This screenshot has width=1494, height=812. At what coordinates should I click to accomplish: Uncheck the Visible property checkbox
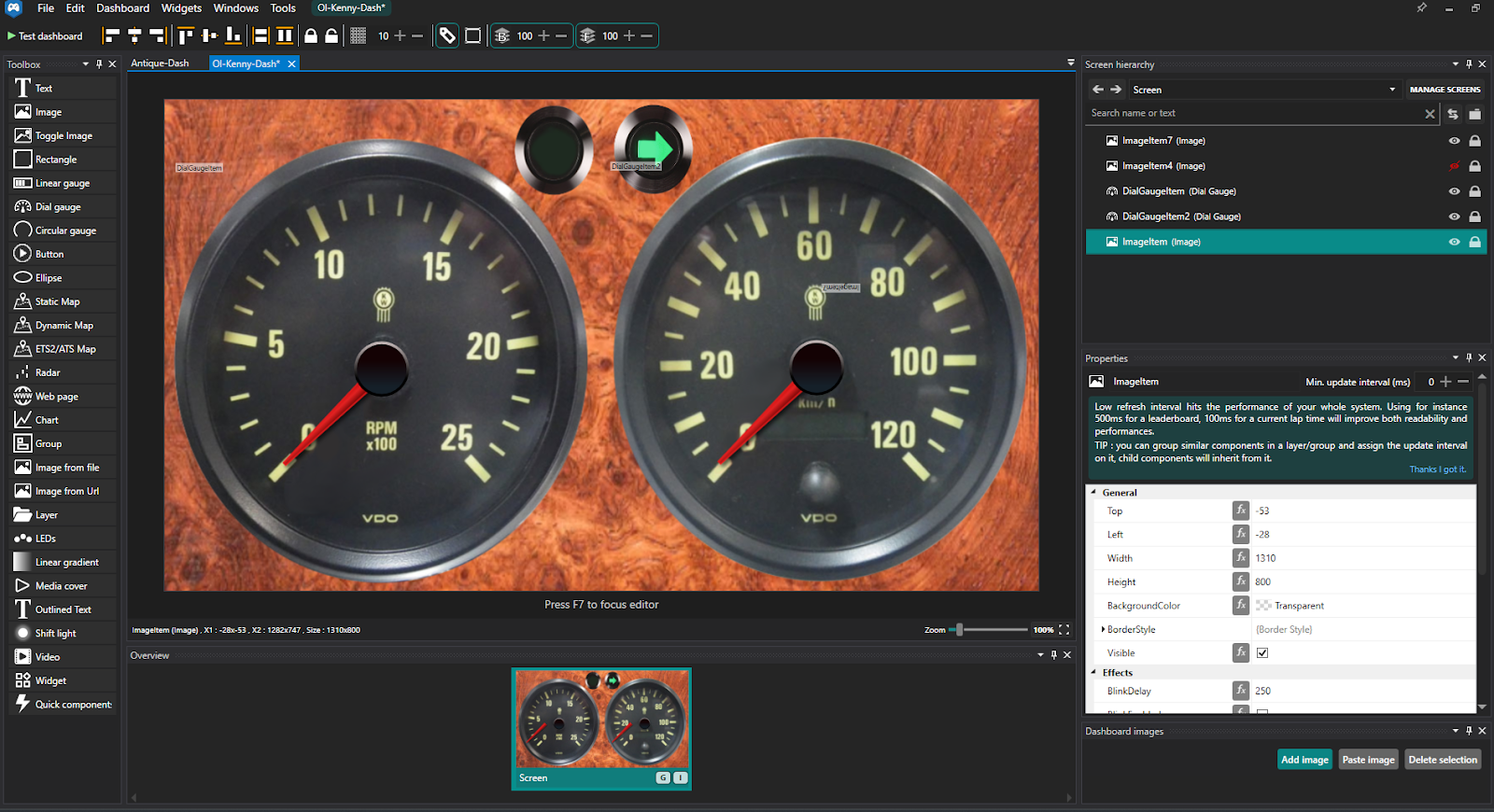[1262, 653]
